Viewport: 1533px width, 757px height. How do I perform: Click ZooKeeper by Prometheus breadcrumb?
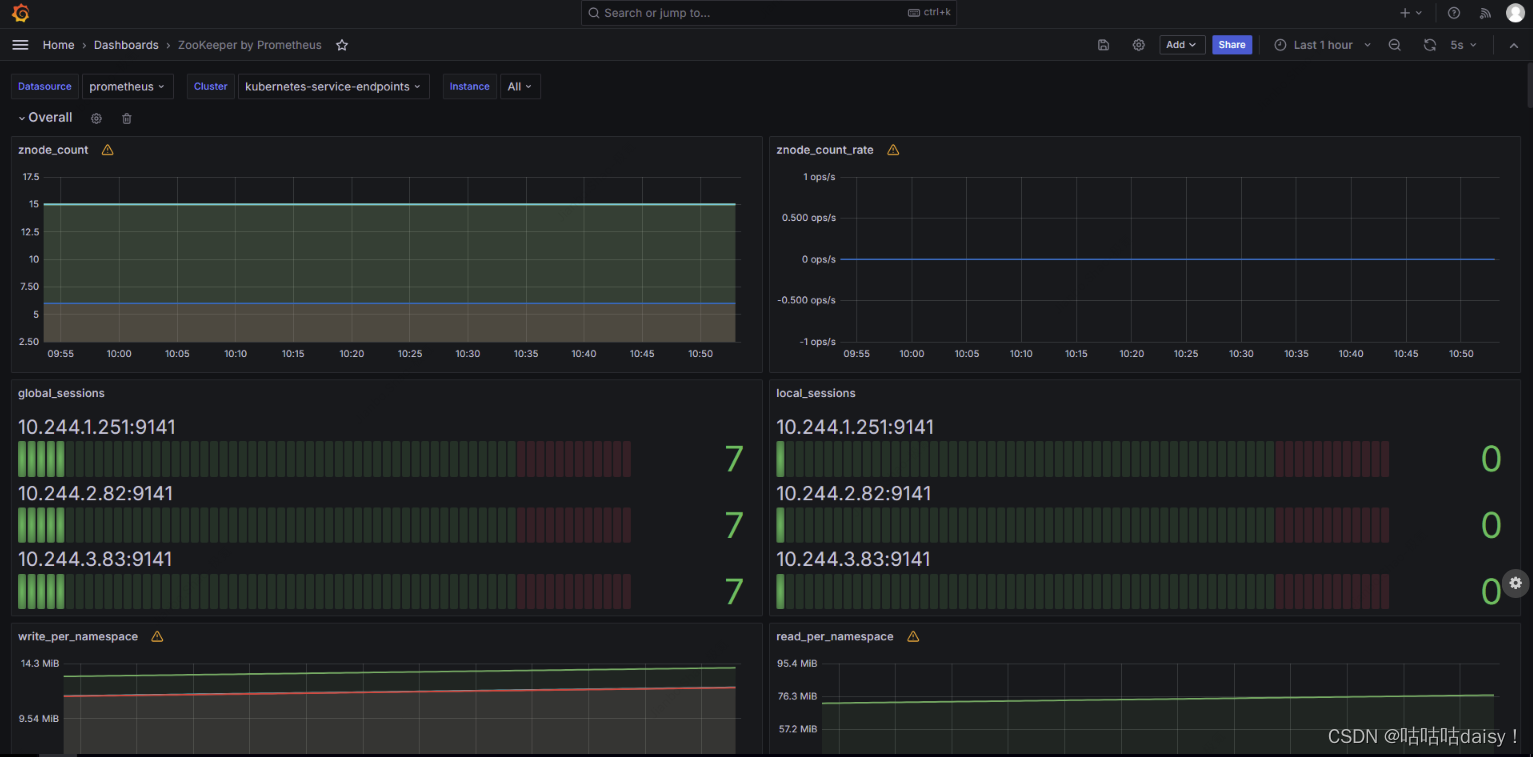point(250,45)
